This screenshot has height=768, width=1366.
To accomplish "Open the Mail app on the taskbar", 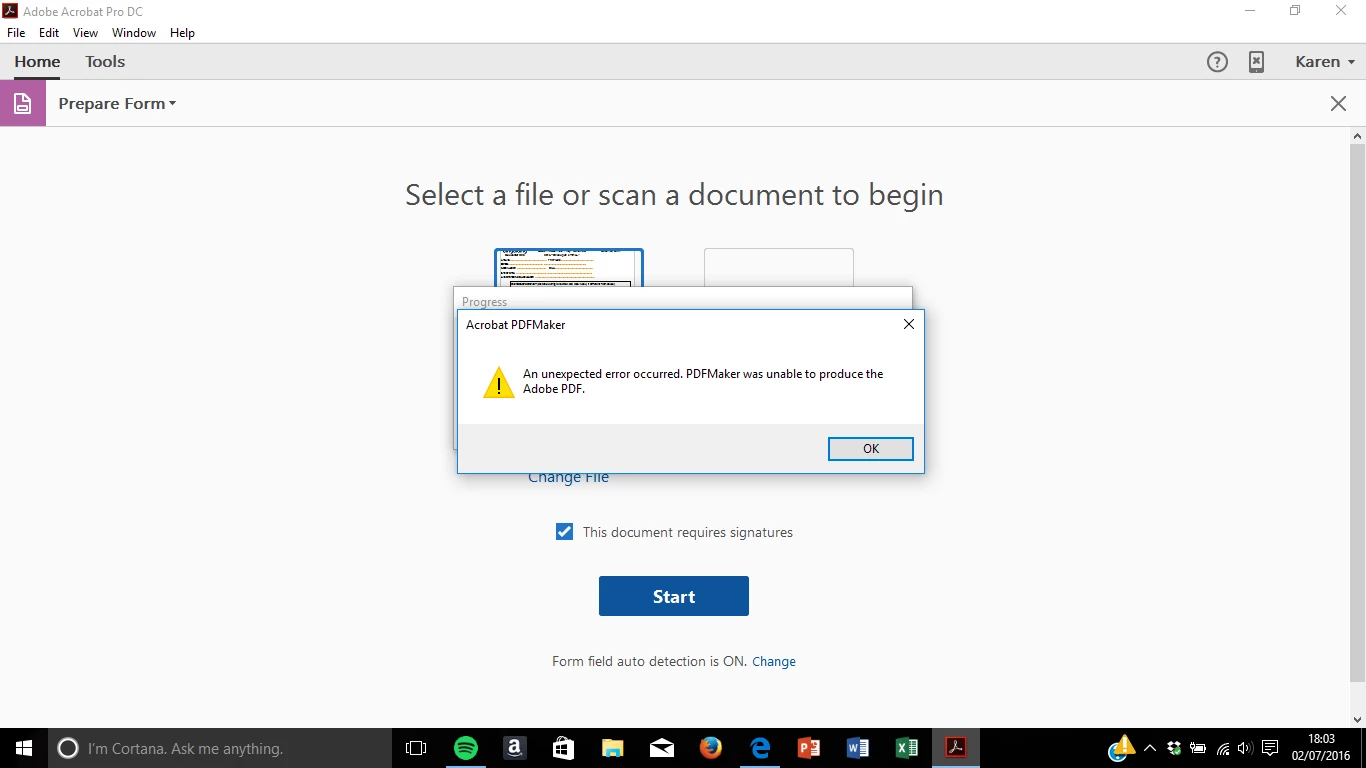I will click(662, 748).
